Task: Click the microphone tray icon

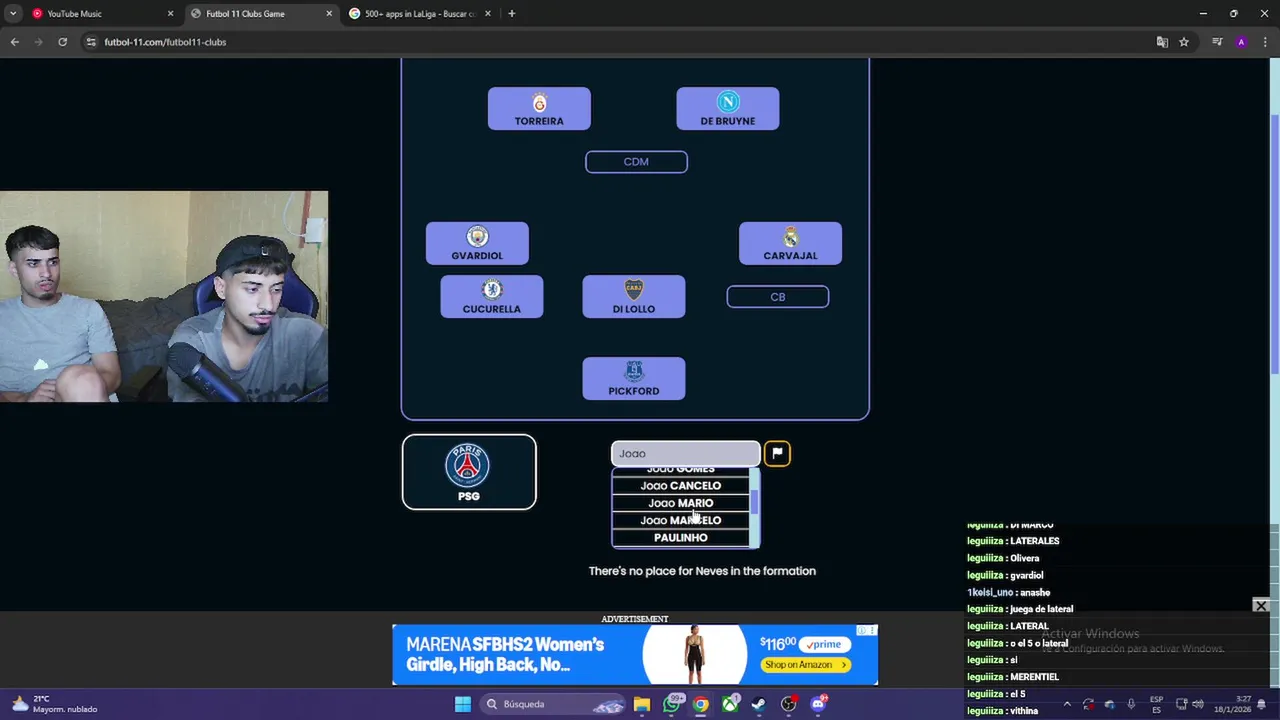Action: click(1131, 704)
